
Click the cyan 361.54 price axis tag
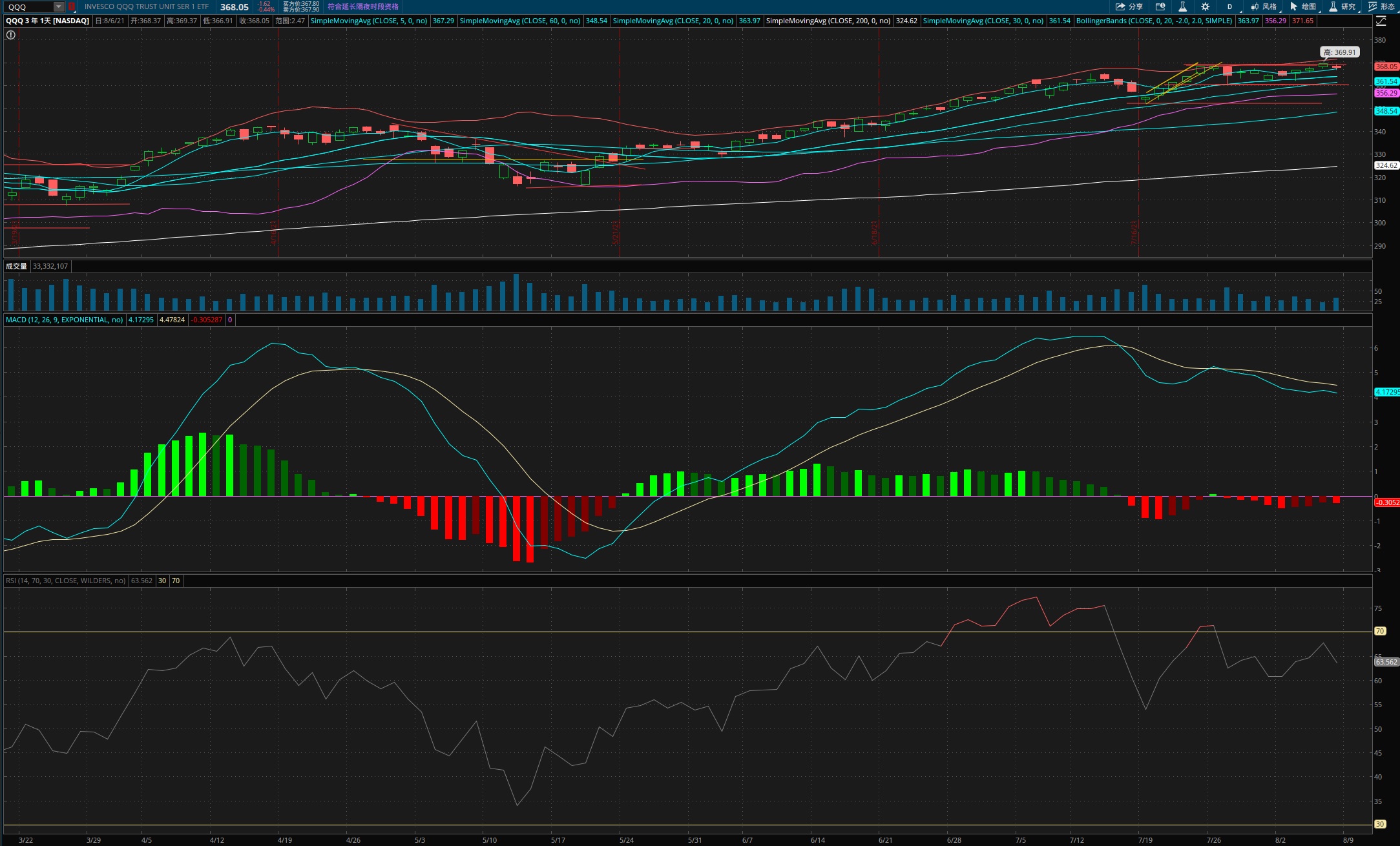click(x=1386, y=82)
